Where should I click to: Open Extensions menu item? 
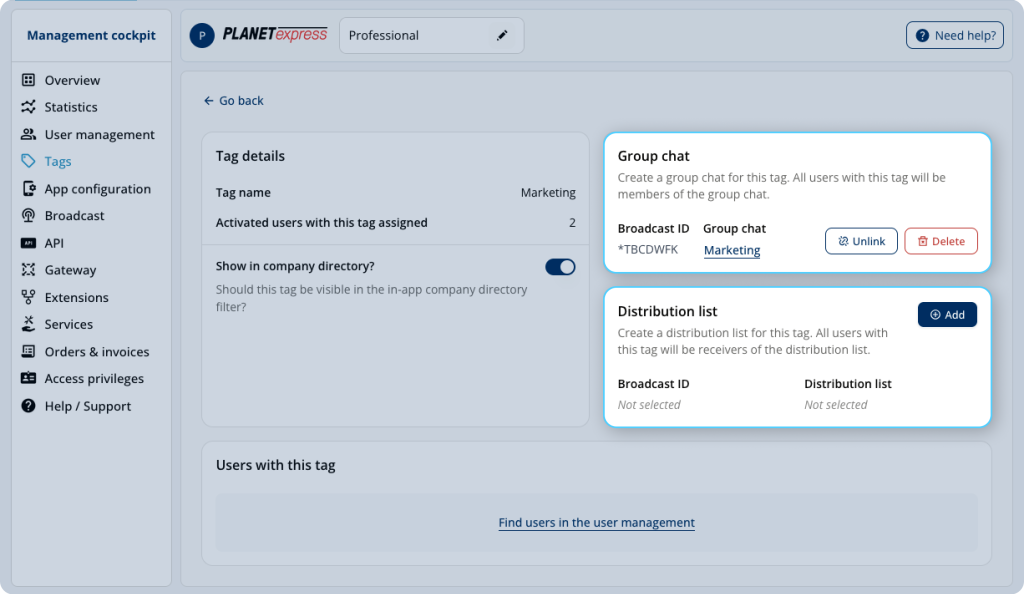76,297
